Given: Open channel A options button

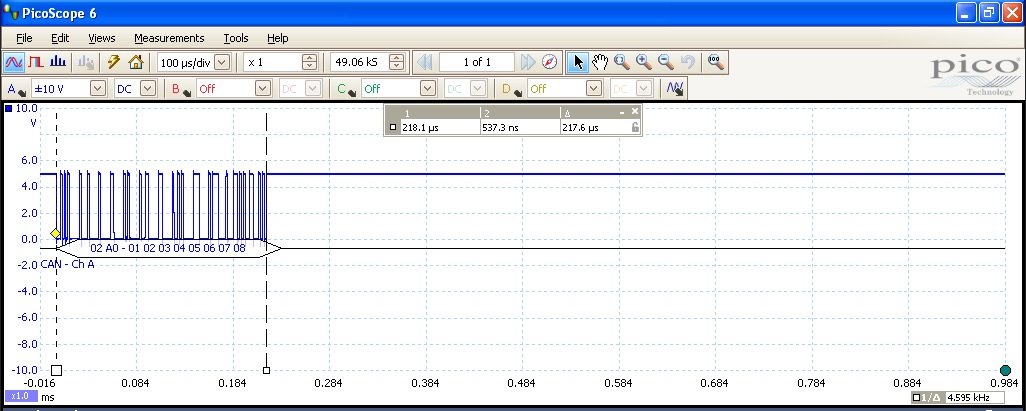Looking at the screenshot, I should 16,89.
